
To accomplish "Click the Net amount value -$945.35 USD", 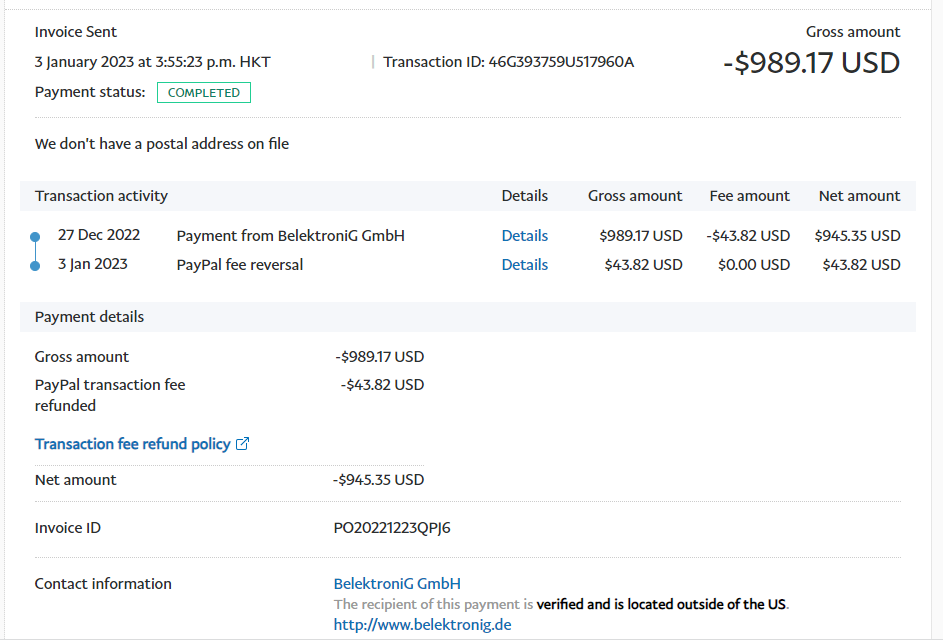I will coord(378,480).
